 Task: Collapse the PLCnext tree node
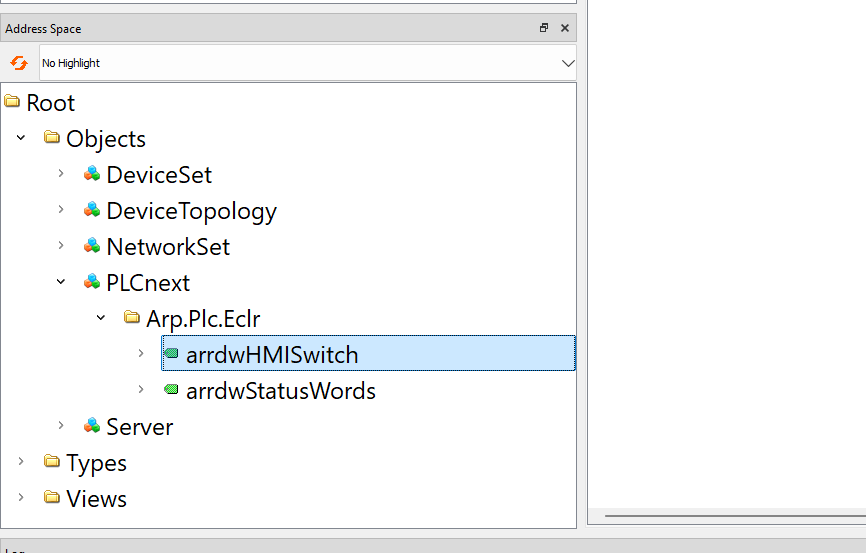click(61, 282)
